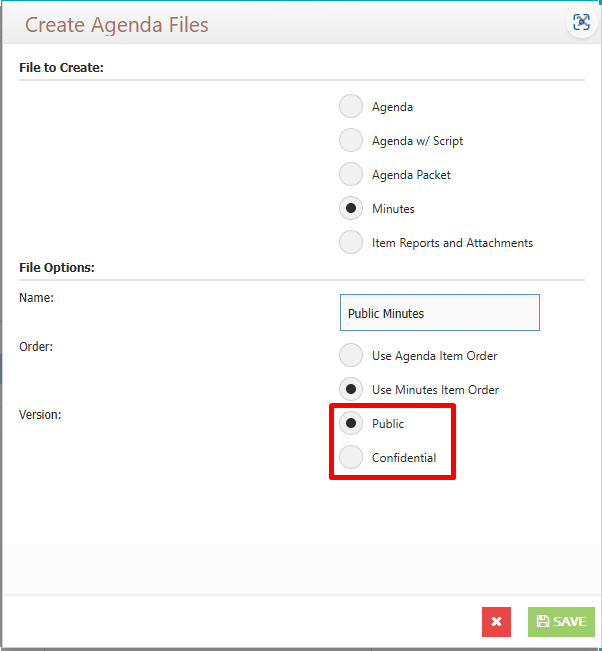Click the Use Agenda Item Order label
The height and width of the screenshot is (651, 602).
pyautogui.click(x=434, y=356)
